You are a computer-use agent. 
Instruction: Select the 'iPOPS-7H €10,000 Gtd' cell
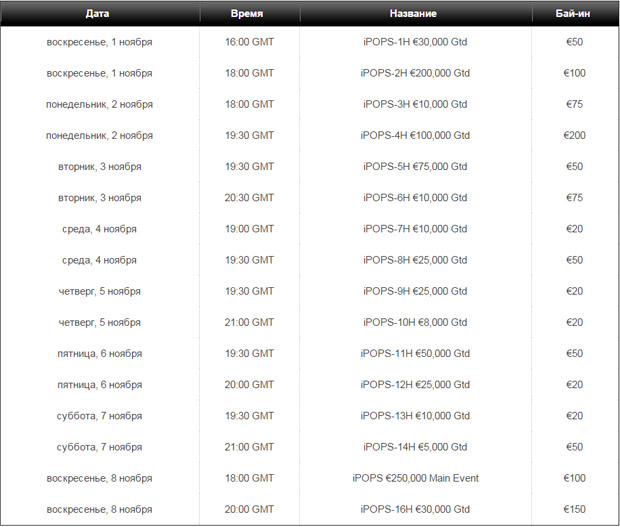416,229
